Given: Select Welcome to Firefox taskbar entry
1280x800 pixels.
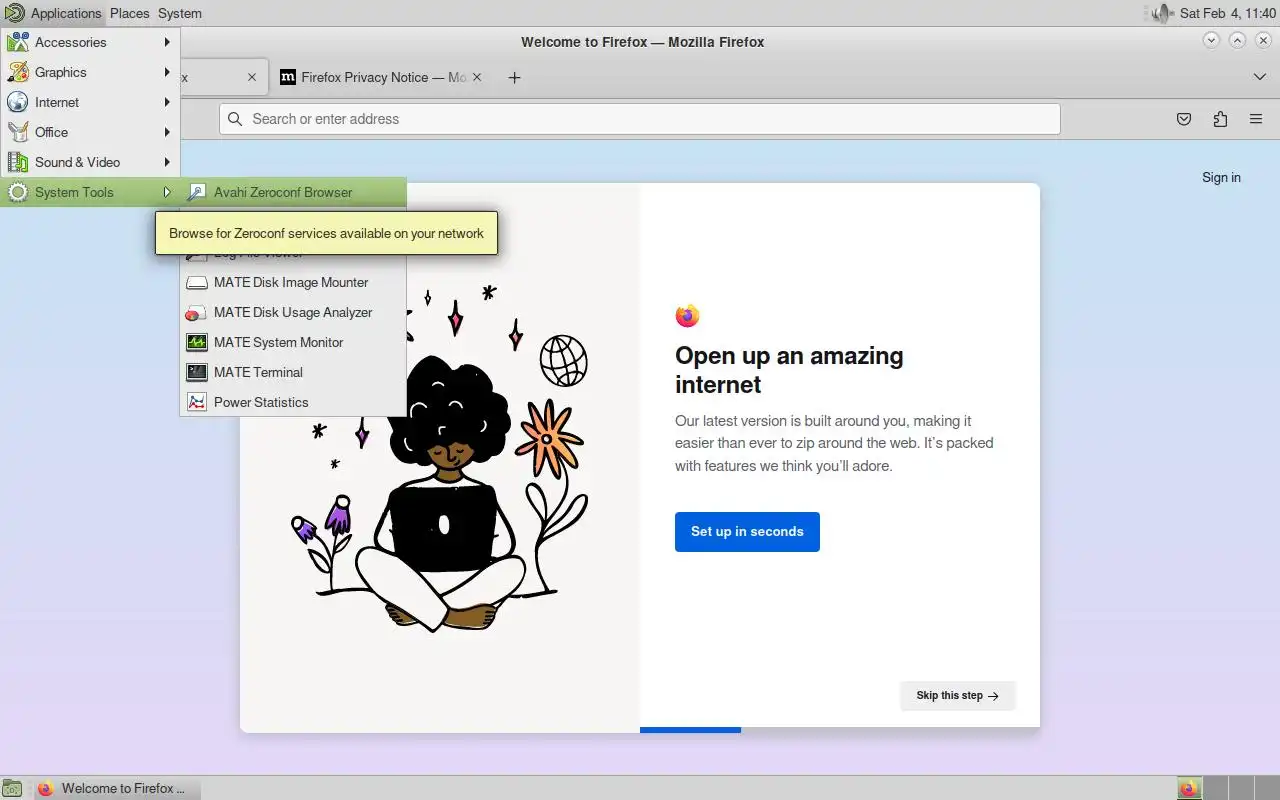Looking at the screenshot, I should (116, 788).
